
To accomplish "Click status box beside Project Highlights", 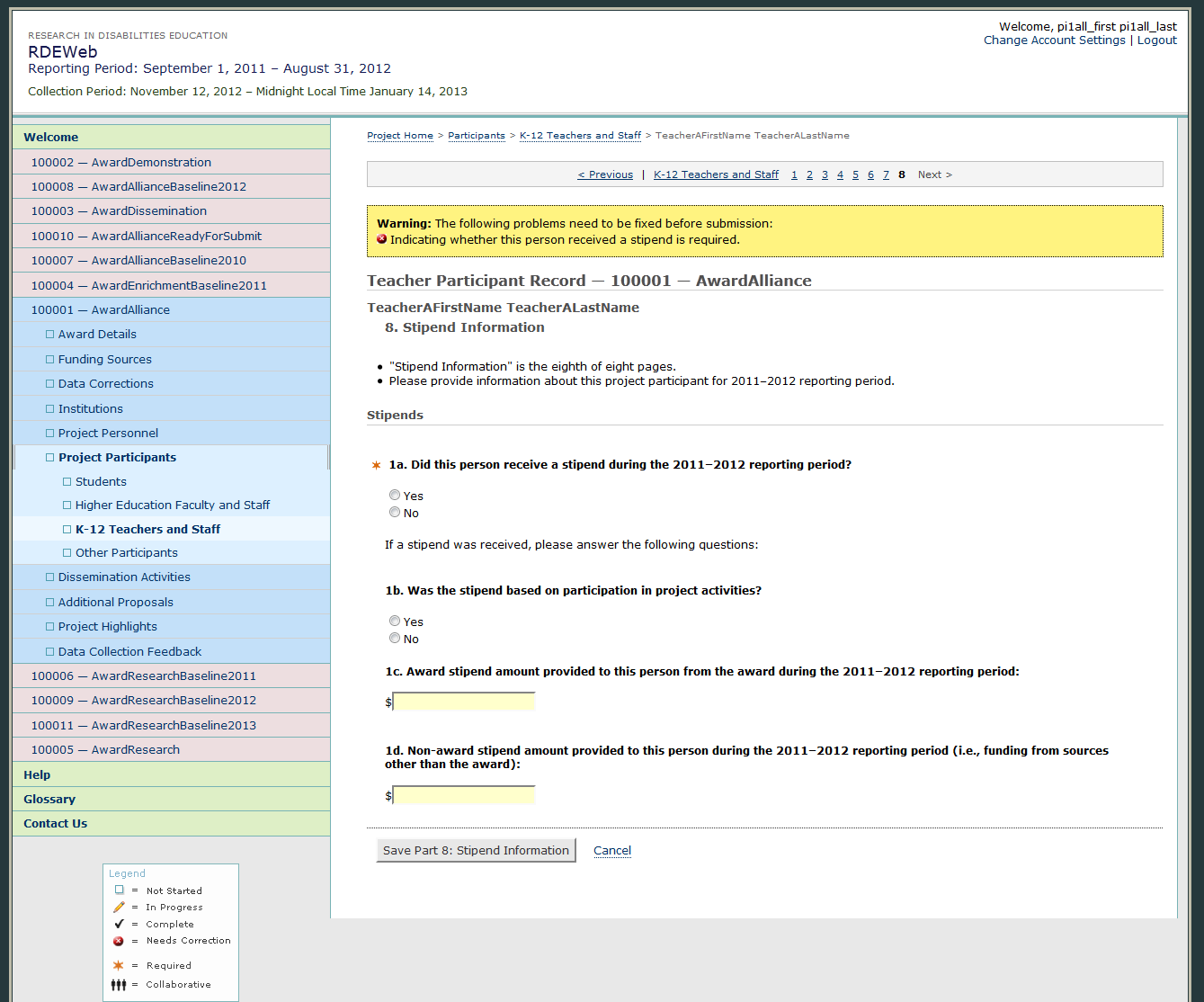I will point(50,627).
